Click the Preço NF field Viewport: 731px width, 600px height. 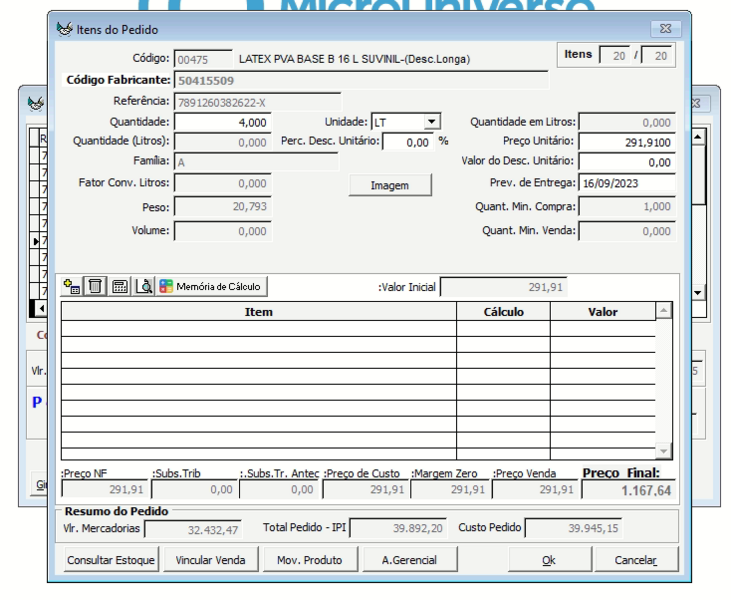point(105,490)
